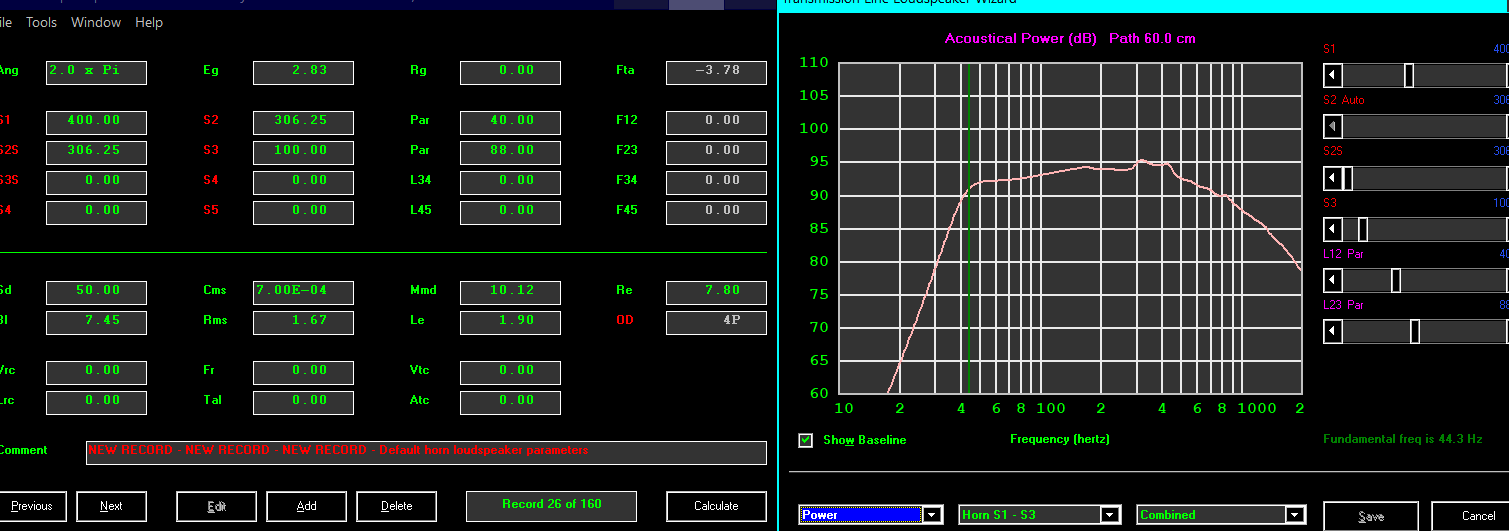The image size is (1509, 531).
Task: Select the Fta field showing -3.78
Action: tap(716, 72)
